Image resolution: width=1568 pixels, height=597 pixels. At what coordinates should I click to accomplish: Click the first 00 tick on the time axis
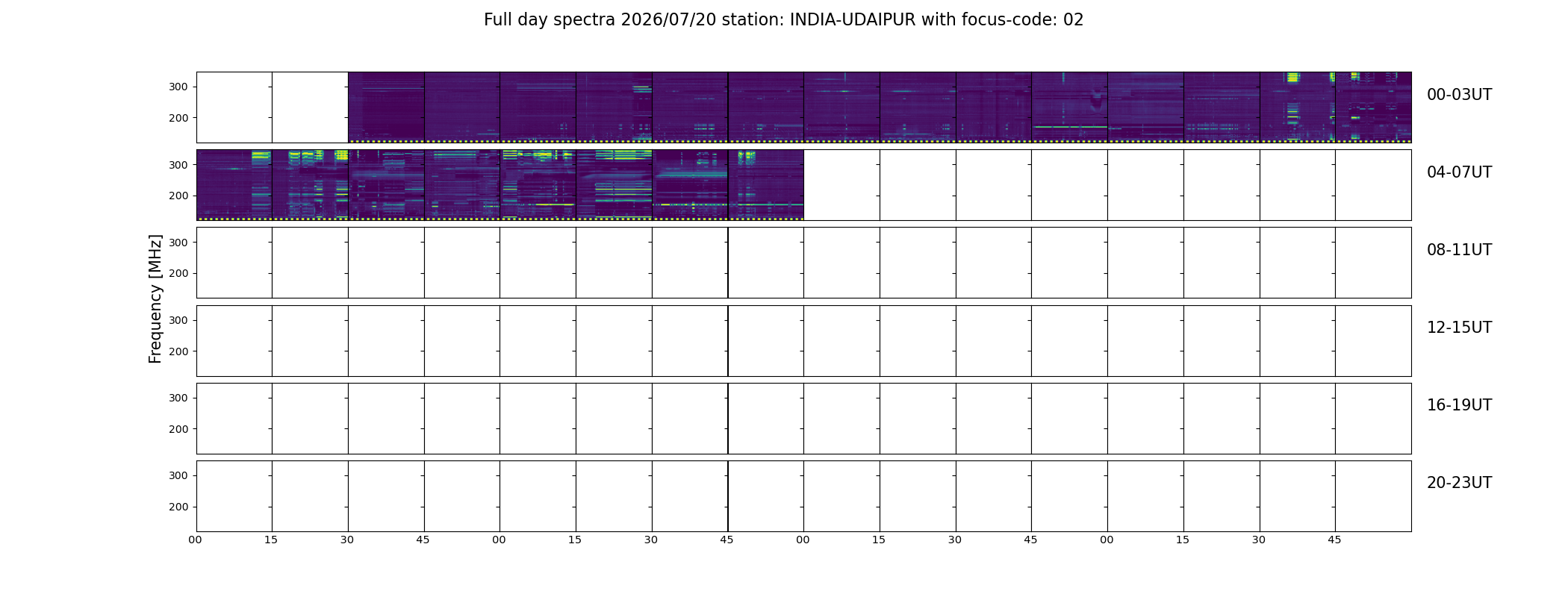(x=196, y=540)
